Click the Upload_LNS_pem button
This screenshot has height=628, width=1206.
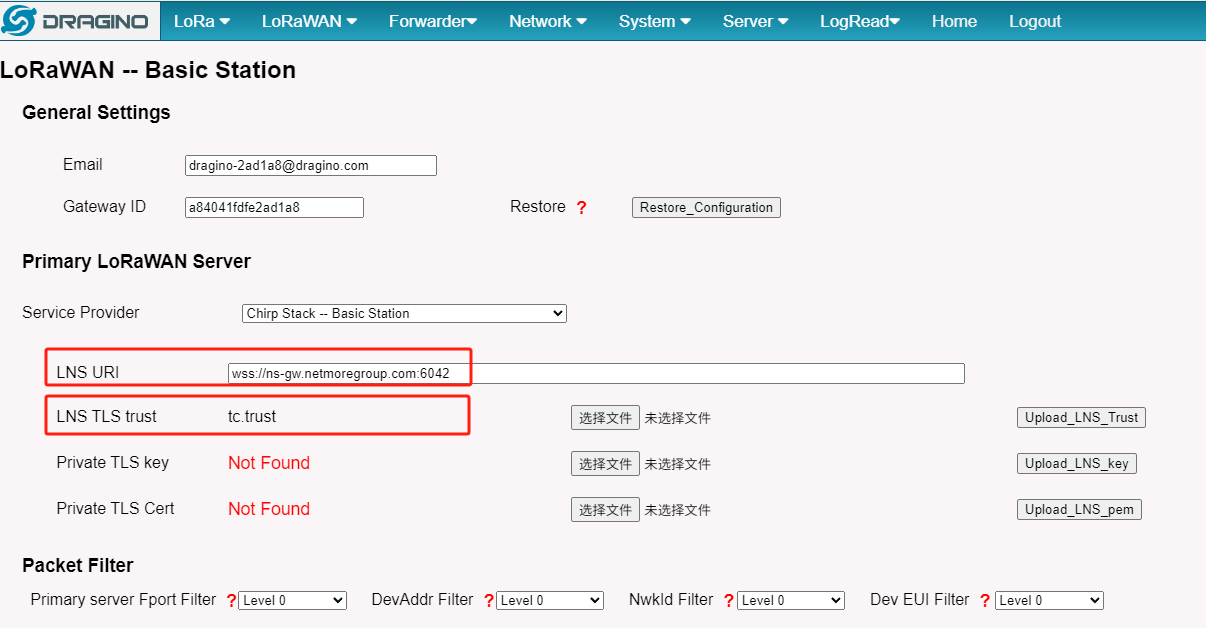(1079, 510)
